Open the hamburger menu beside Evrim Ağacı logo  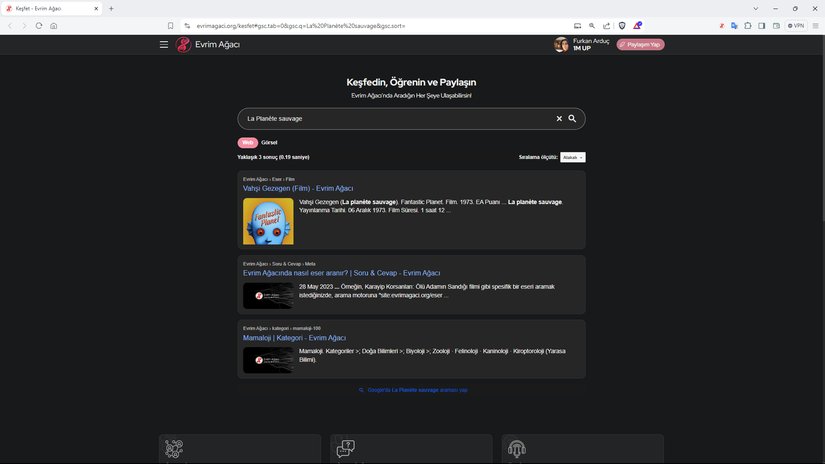point(164,45)
